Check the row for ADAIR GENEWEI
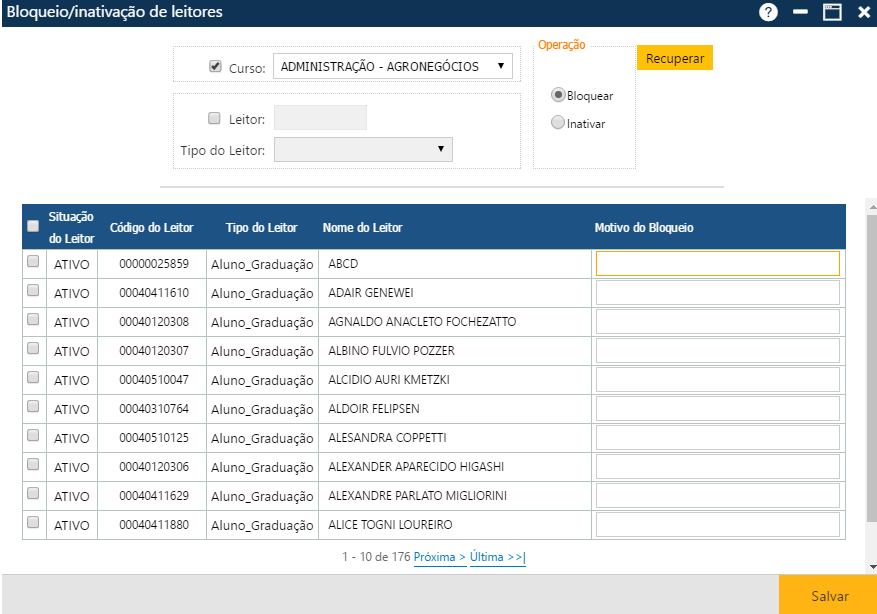The height and width of the screenshot is (614, 877). click(x=33, y=292)
